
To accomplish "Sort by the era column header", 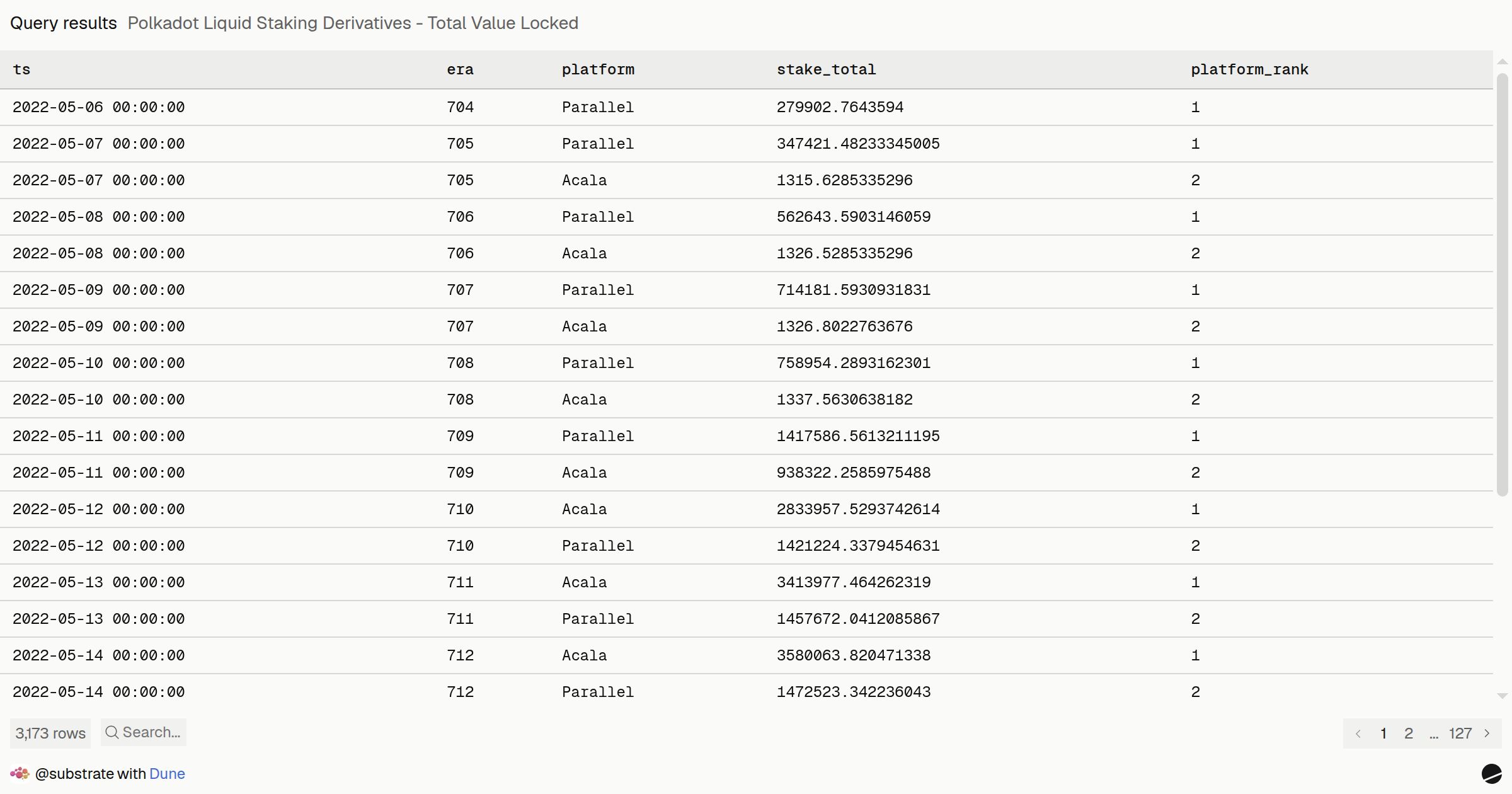I will [460, 69].
